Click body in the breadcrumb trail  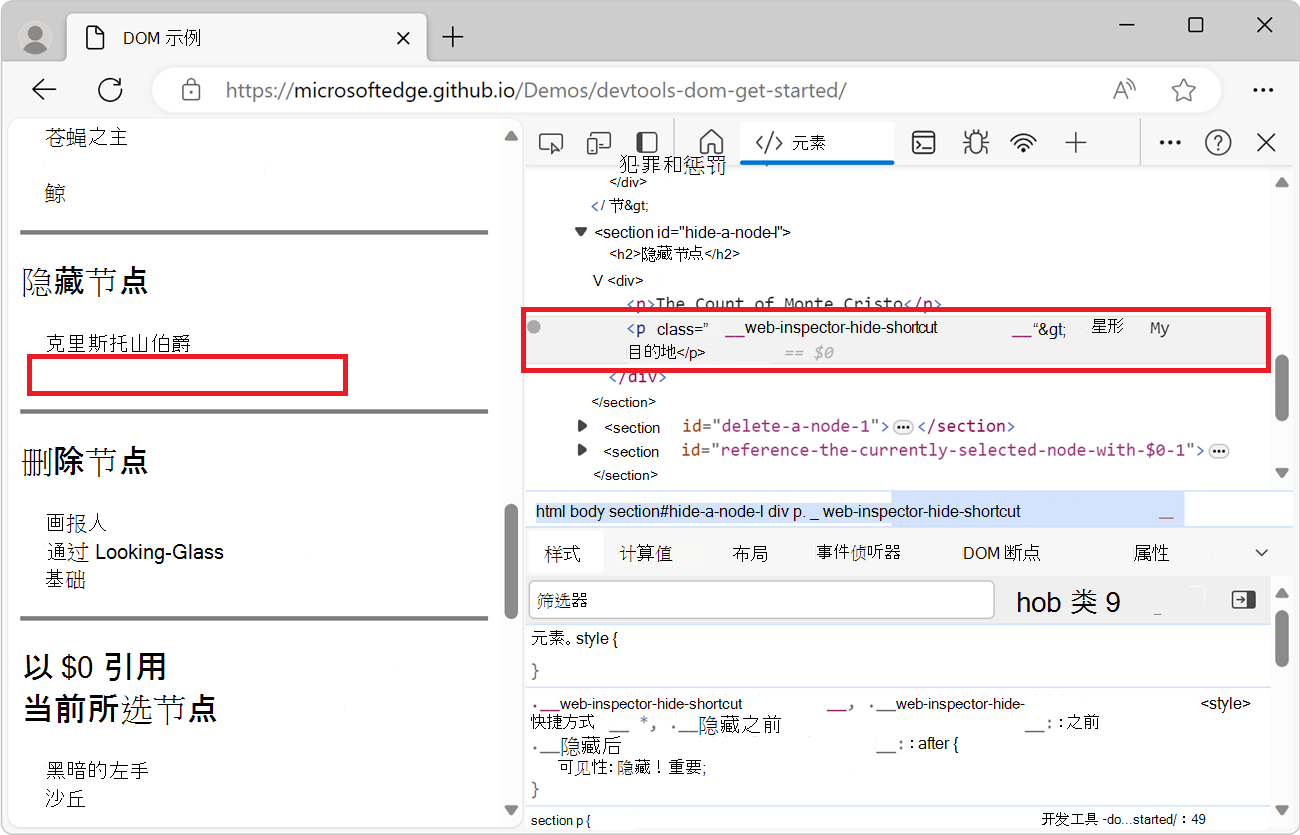[587, 511]
